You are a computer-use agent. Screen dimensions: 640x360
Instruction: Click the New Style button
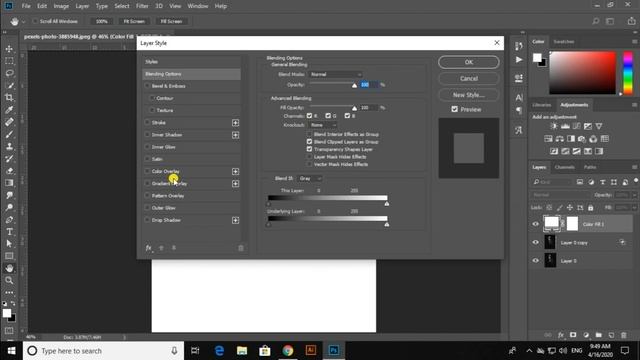click(469, 95)
